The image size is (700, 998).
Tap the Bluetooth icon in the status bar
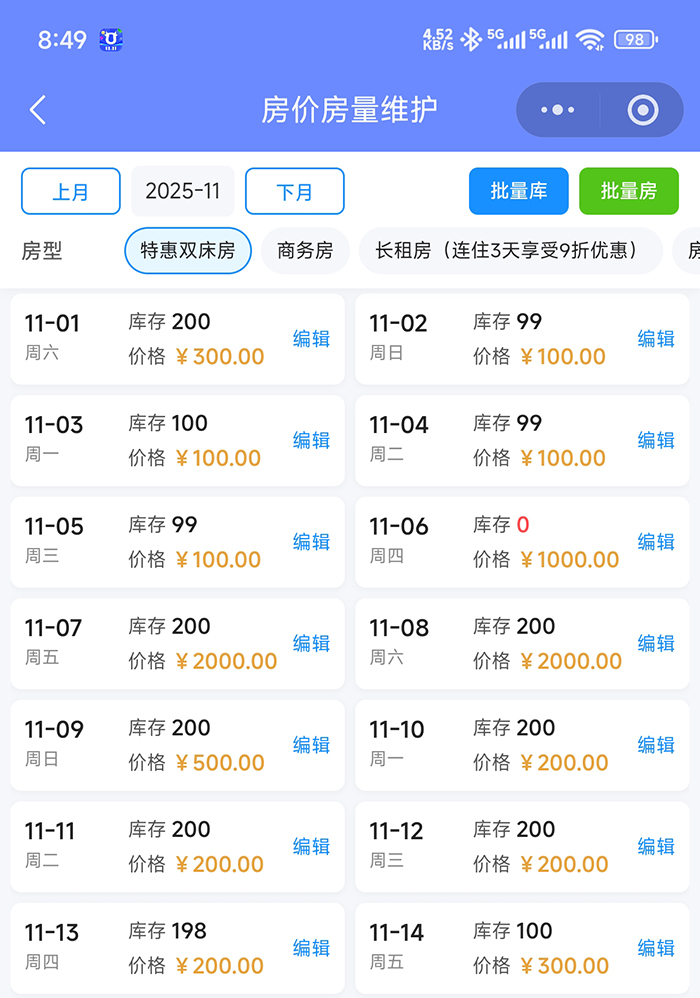471,38
